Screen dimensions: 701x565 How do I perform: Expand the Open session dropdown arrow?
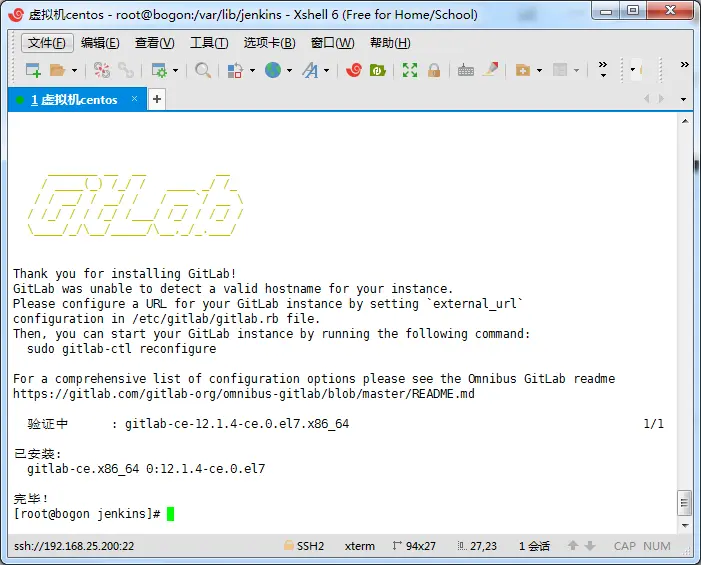coord(74,71)
